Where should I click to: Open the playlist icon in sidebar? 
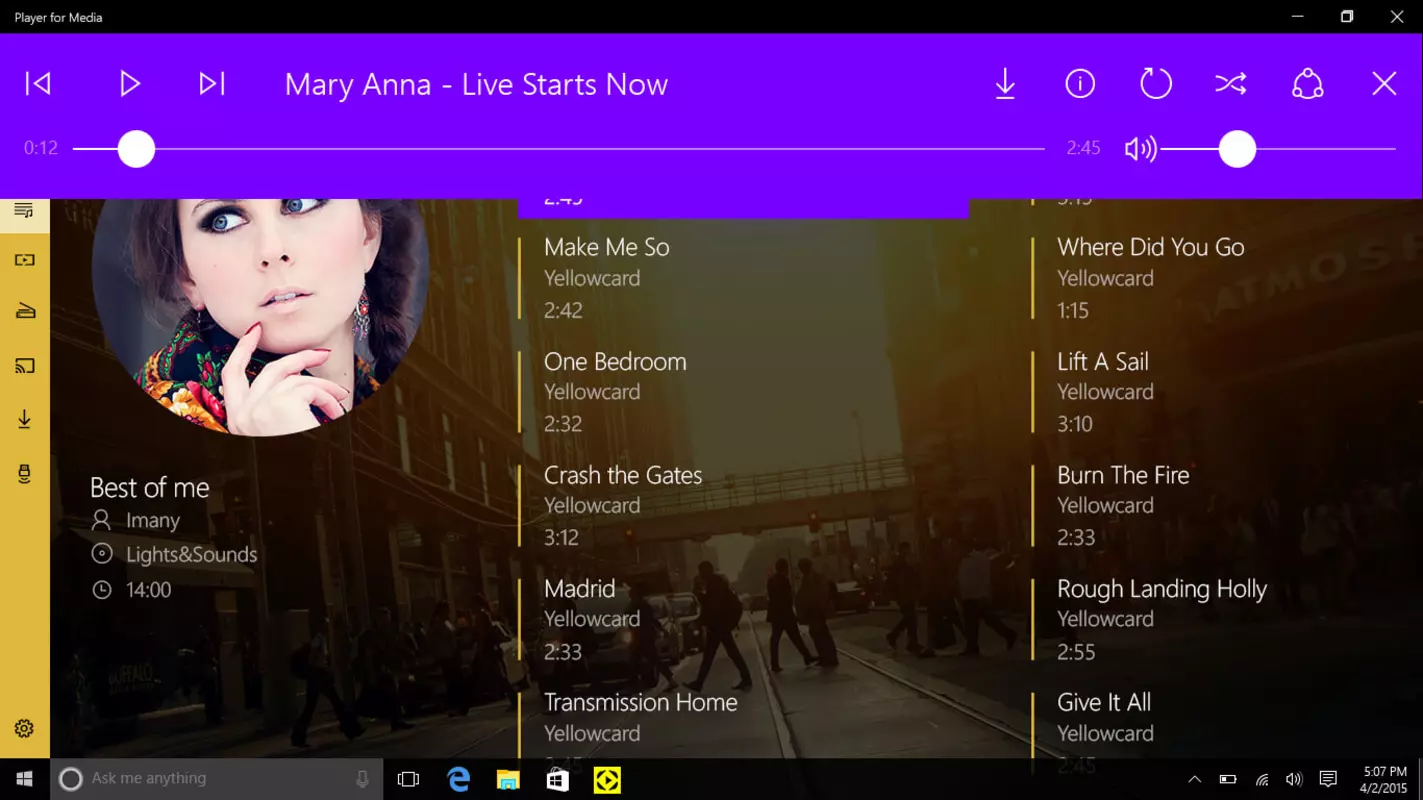24,210
